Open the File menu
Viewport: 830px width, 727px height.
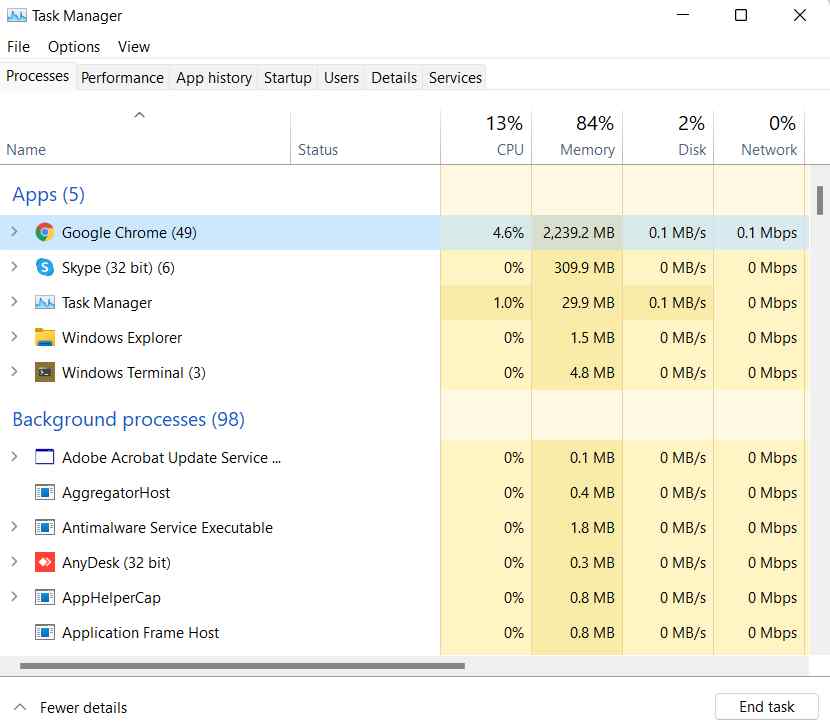click(x=19, y=47)
